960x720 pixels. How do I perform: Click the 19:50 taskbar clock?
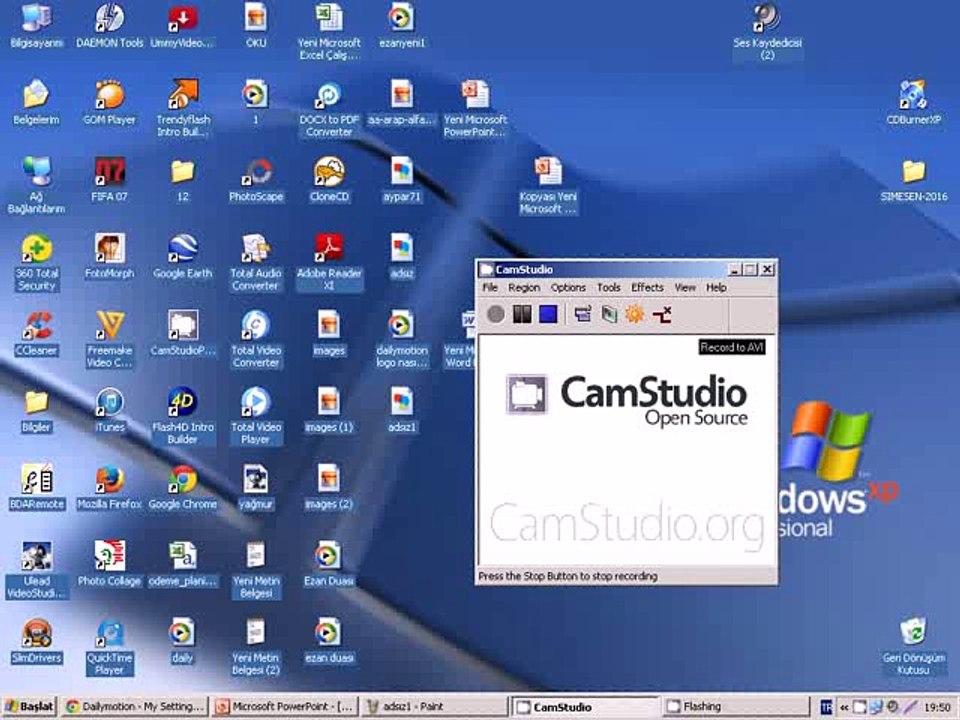[937, 707]
